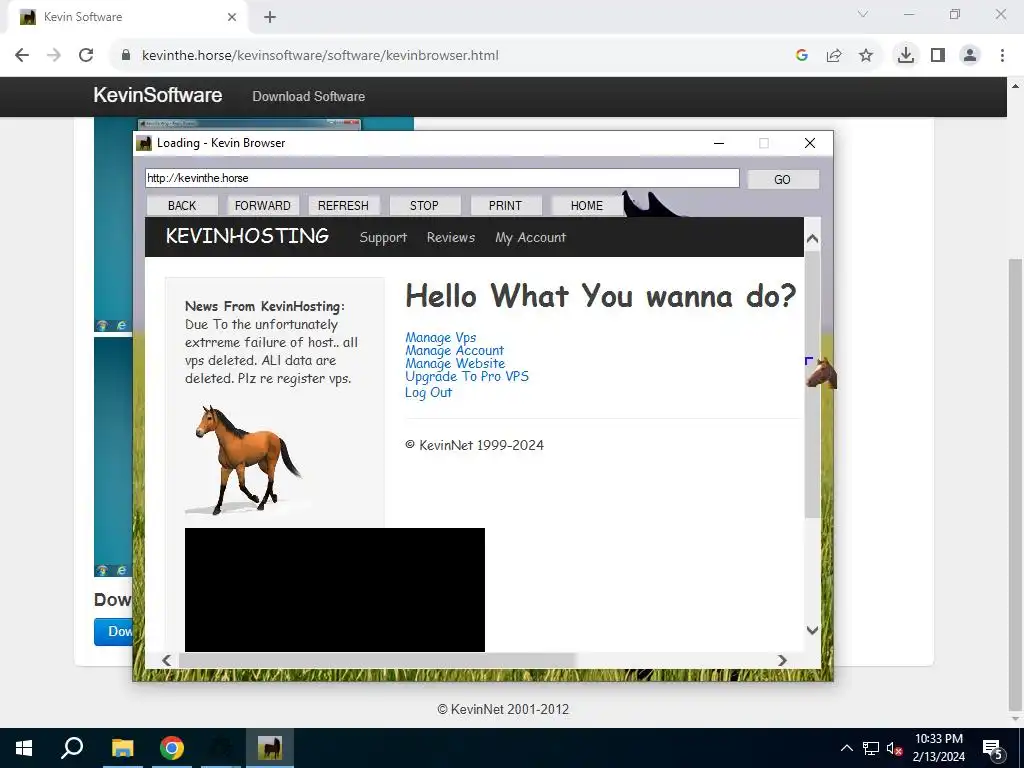
Task: Click Chrome forward arrow
Action: click(54, 56)
